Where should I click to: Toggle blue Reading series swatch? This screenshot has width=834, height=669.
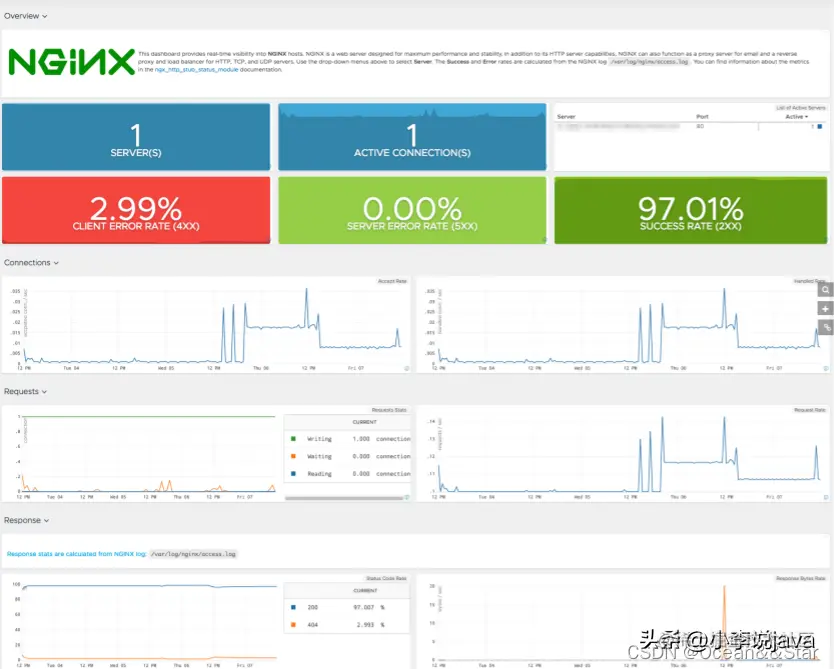point(293,473)
